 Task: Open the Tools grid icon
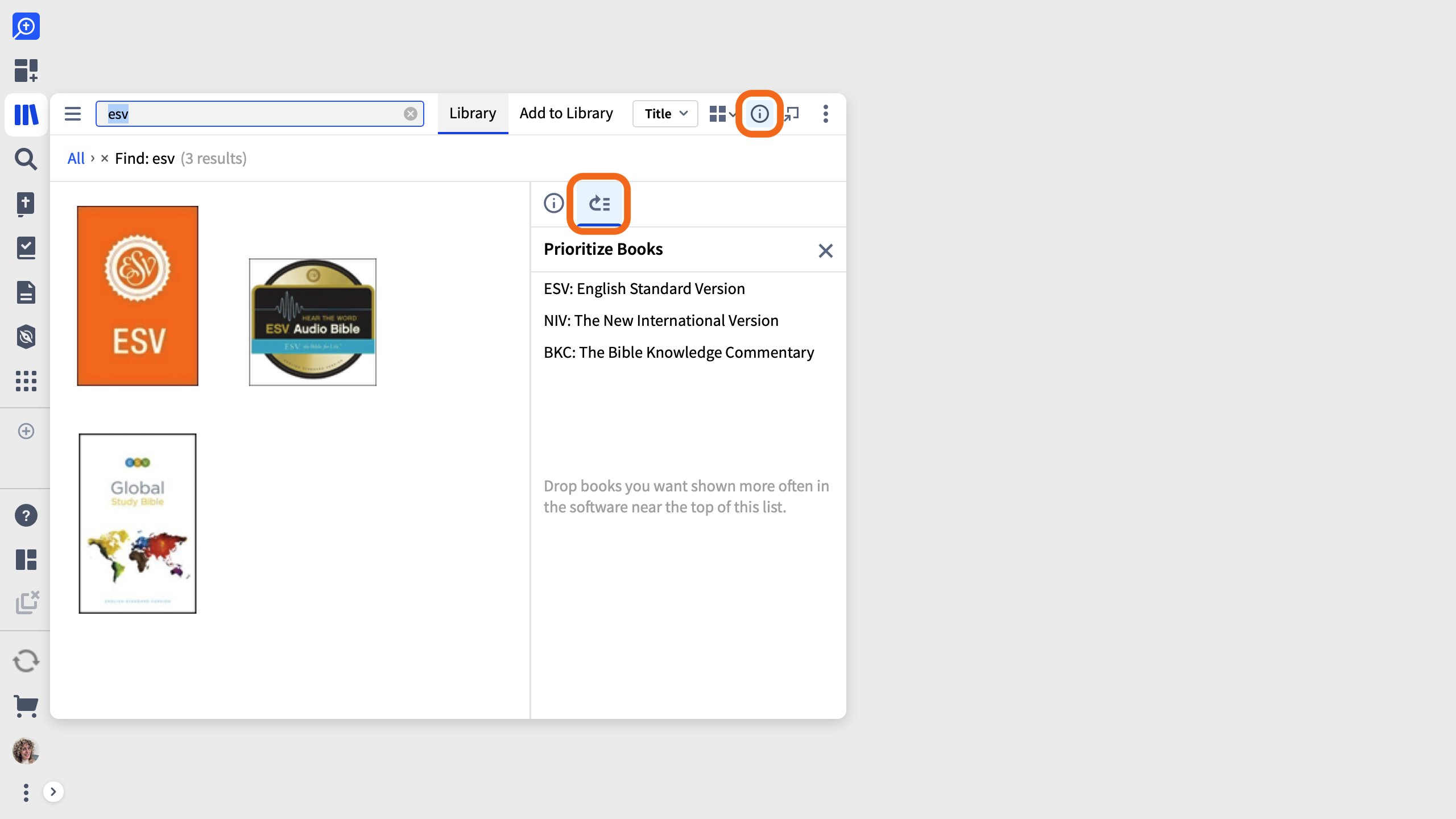26,381
